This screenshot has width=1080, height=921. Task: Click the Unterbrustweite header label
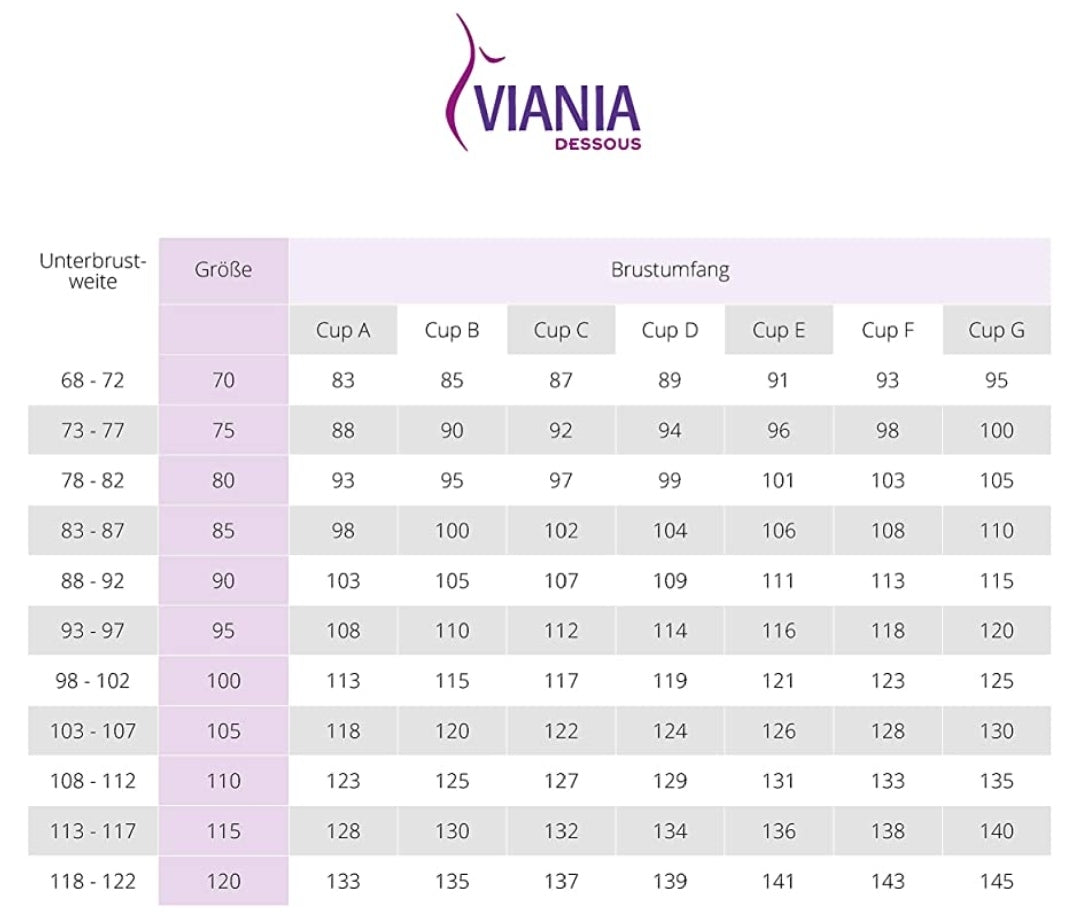click(93, 271)
